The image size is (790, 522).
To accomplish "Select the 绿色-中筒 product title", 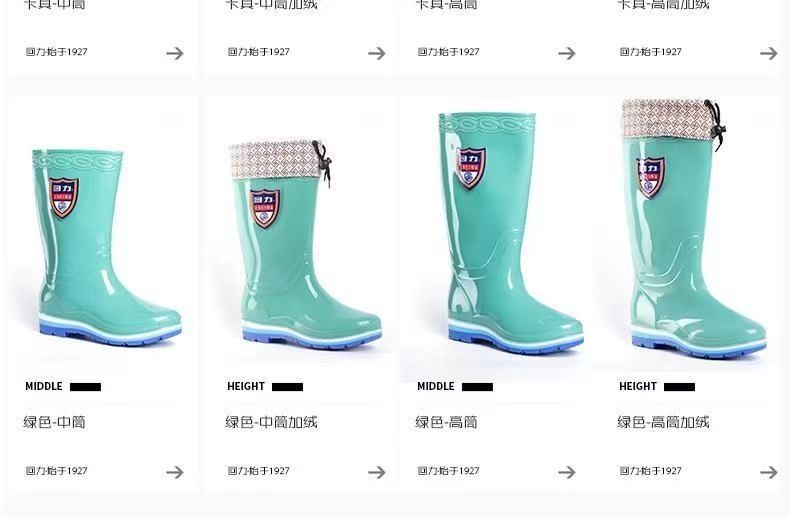I will click(x=54, y=422).
